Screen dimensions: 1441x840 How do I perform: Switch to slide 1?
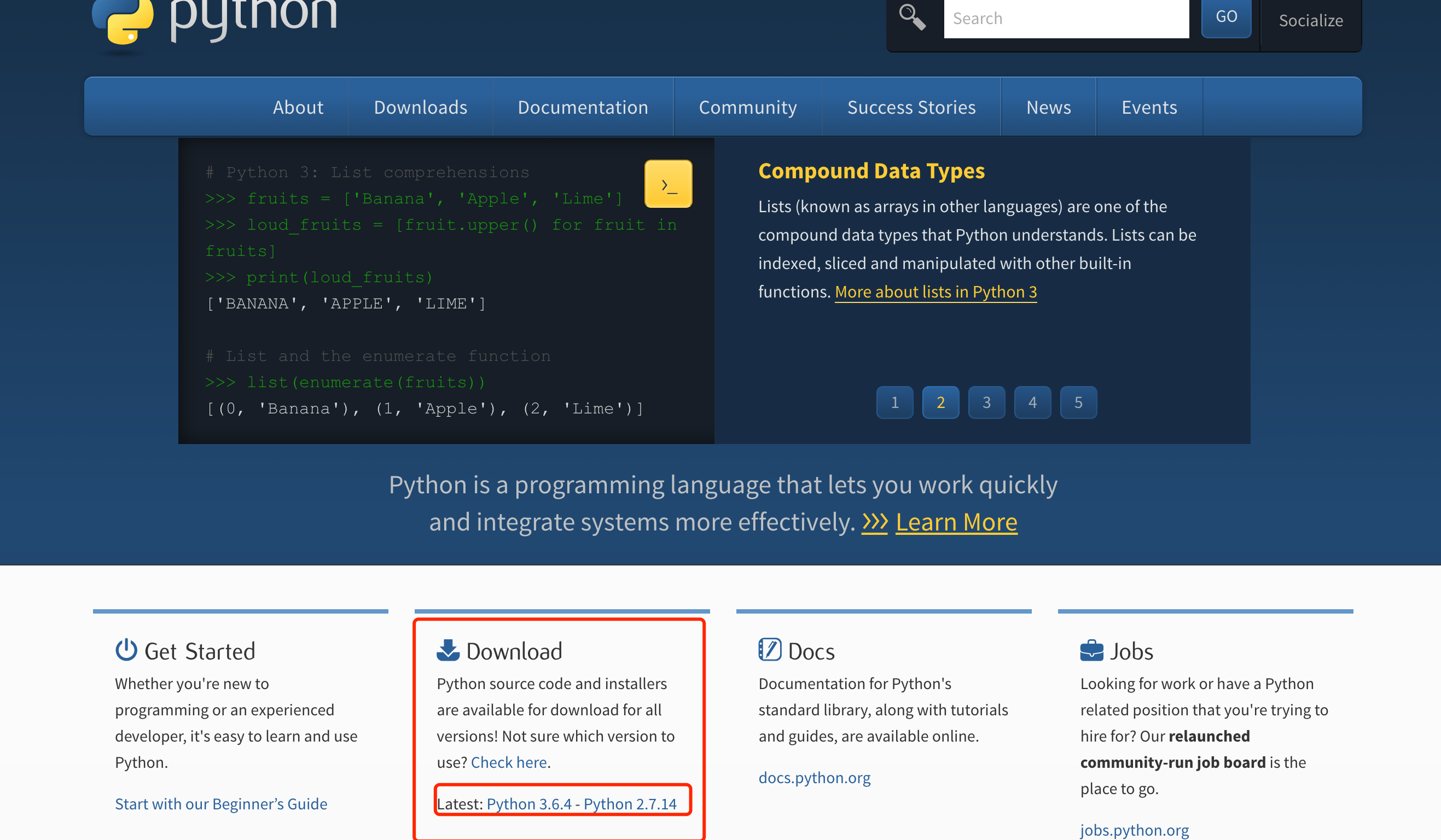click(x=895, y=402)
